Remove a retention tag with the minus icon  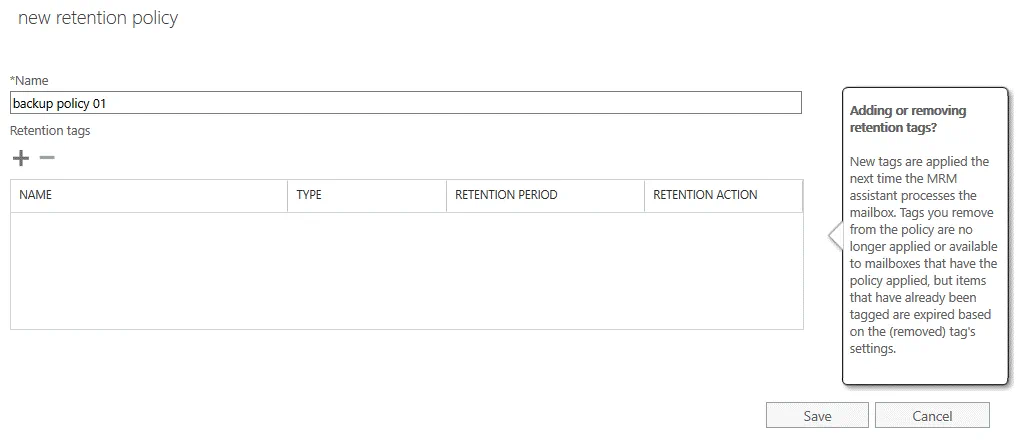tap(46, 158)
